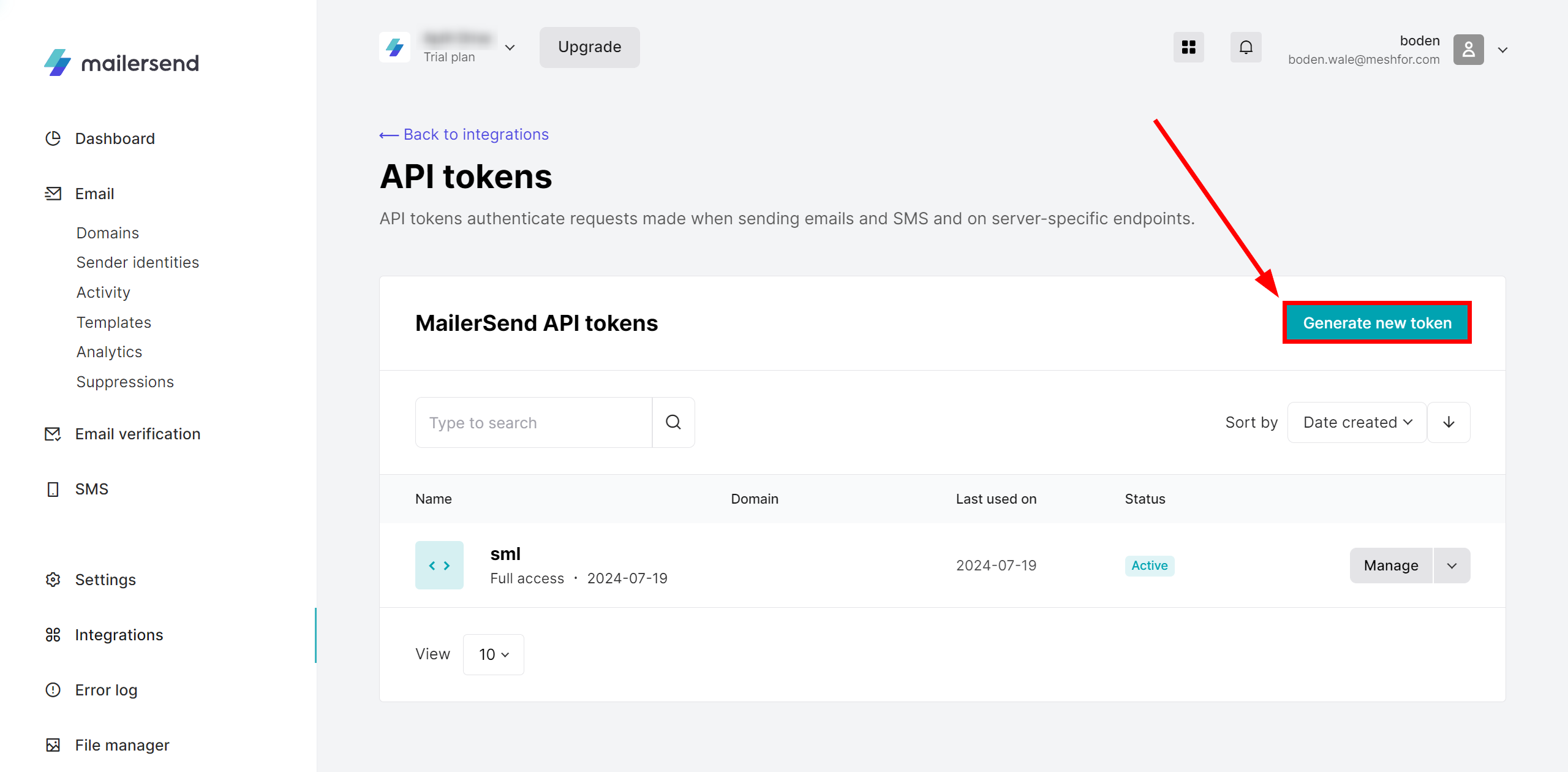This screenshot has height=772, width=1568.
Task: Click the sml token code icon
Action: click(x=439, y=565)
